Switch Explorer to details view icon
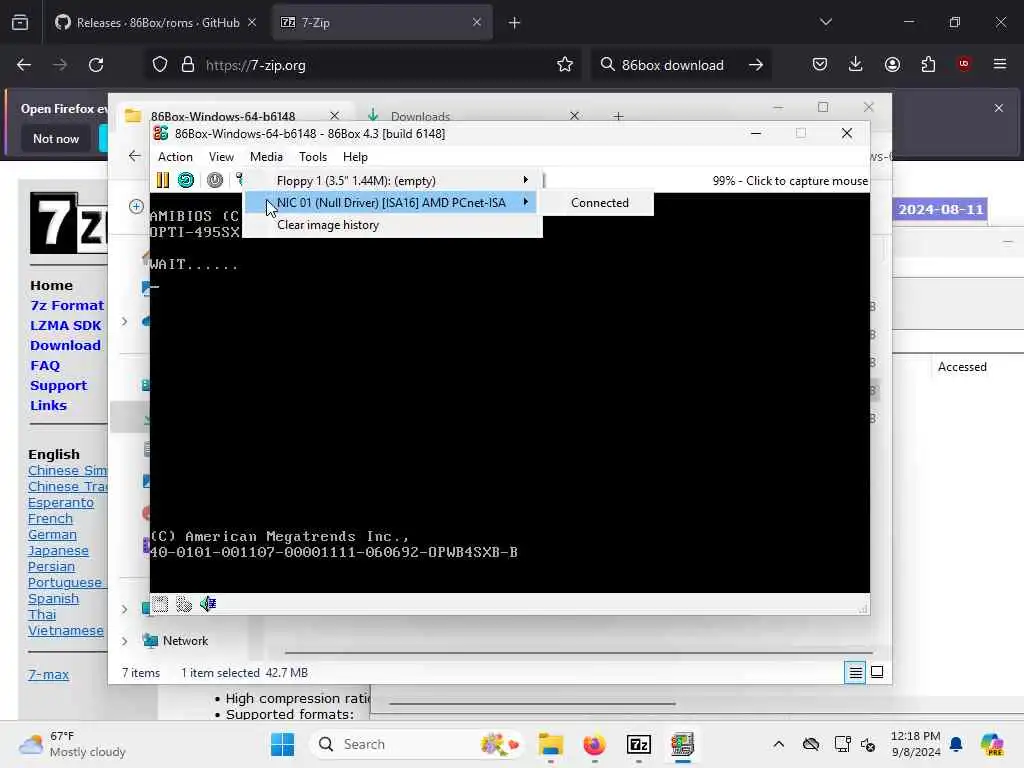 (x=856, y=672)
